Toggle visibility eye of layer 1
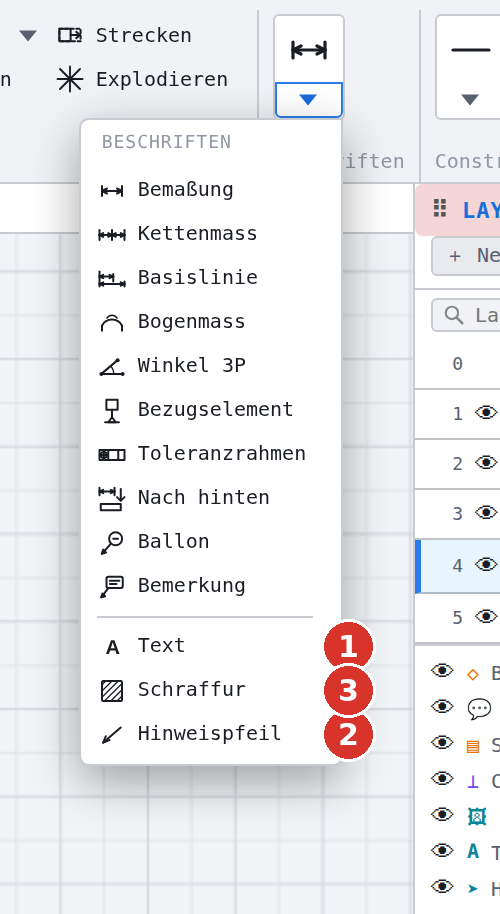This screenshot has width=500, height=914. pos(486,413)
